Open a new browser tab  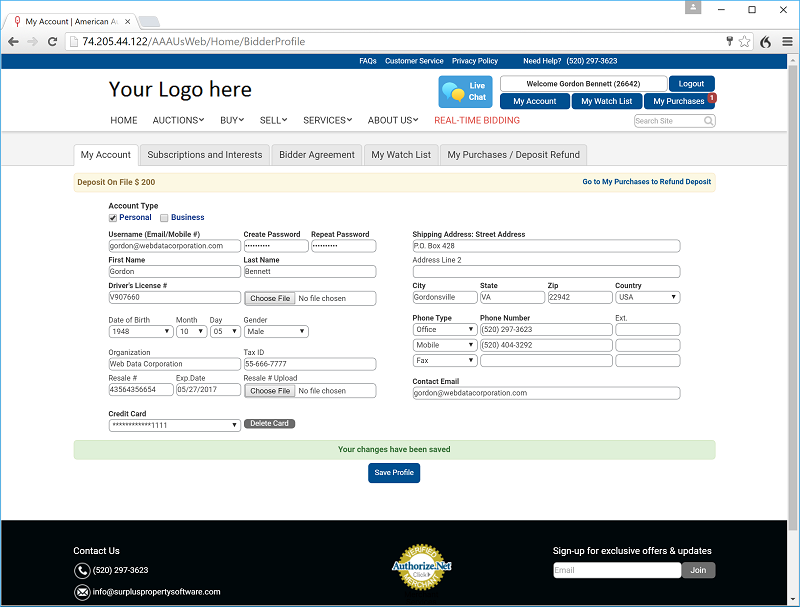[x=148, y=21]
